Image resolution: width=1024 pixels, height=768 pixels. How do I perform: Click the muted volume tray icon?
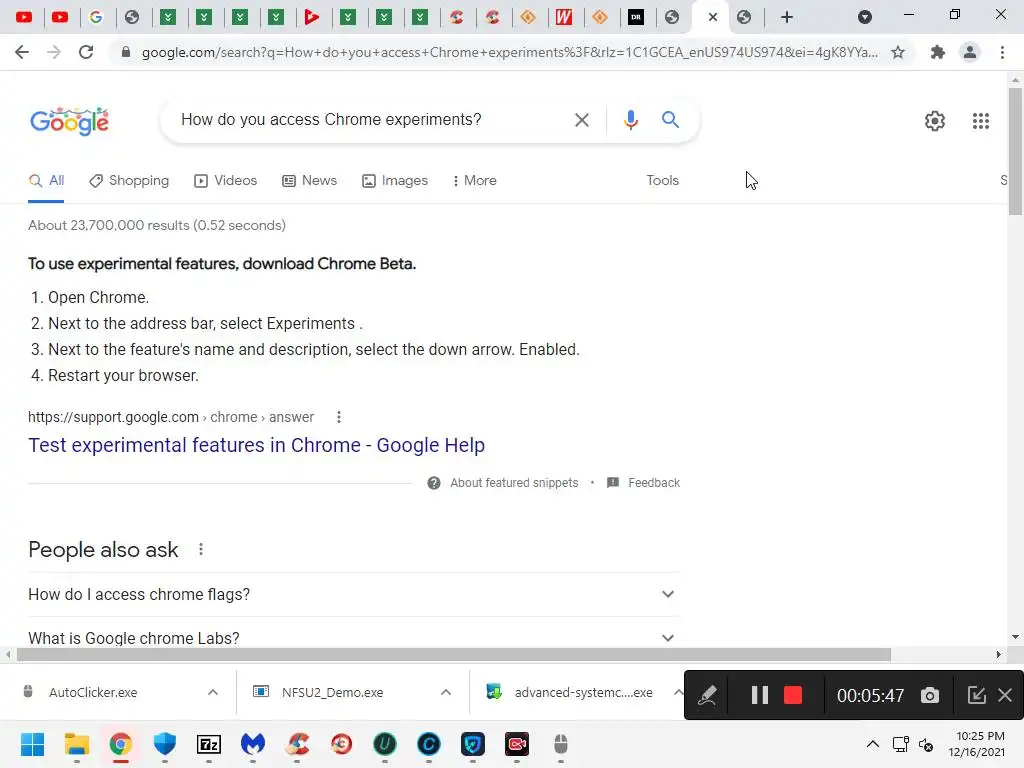(926, 744)
